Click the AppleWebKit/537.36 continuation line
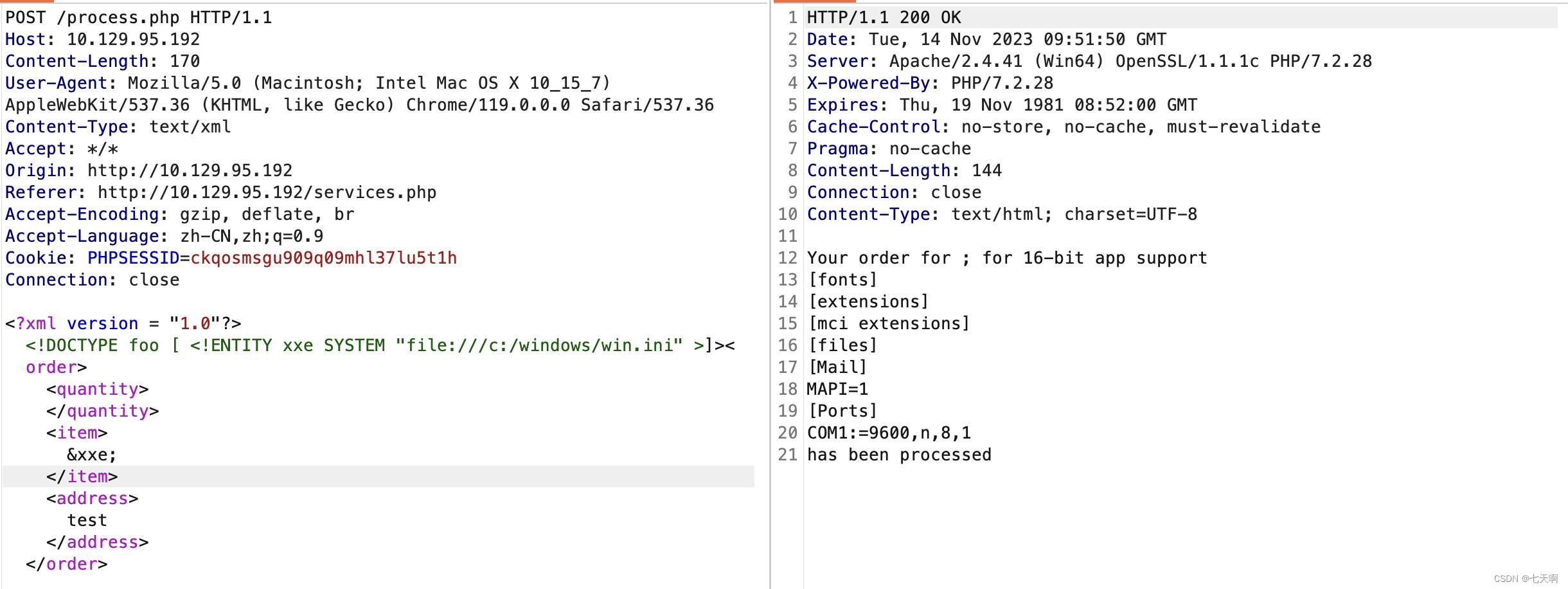Image resolution: width=1568 pixels, height=589 pixels. (360, 105)
